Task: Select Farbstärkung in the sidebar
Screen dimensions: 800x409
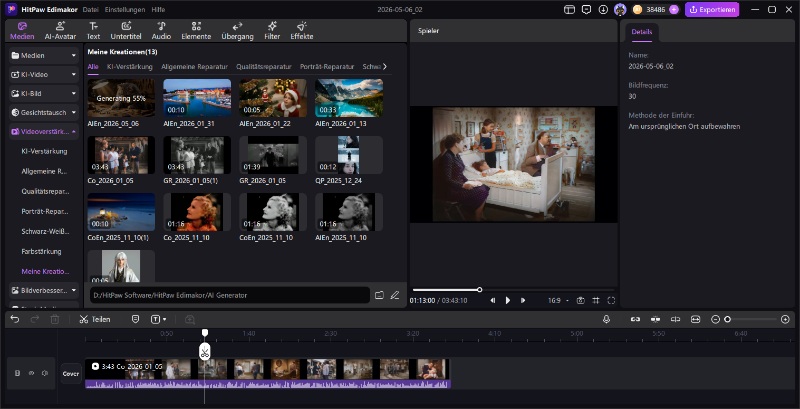Action: pos(41,251)
